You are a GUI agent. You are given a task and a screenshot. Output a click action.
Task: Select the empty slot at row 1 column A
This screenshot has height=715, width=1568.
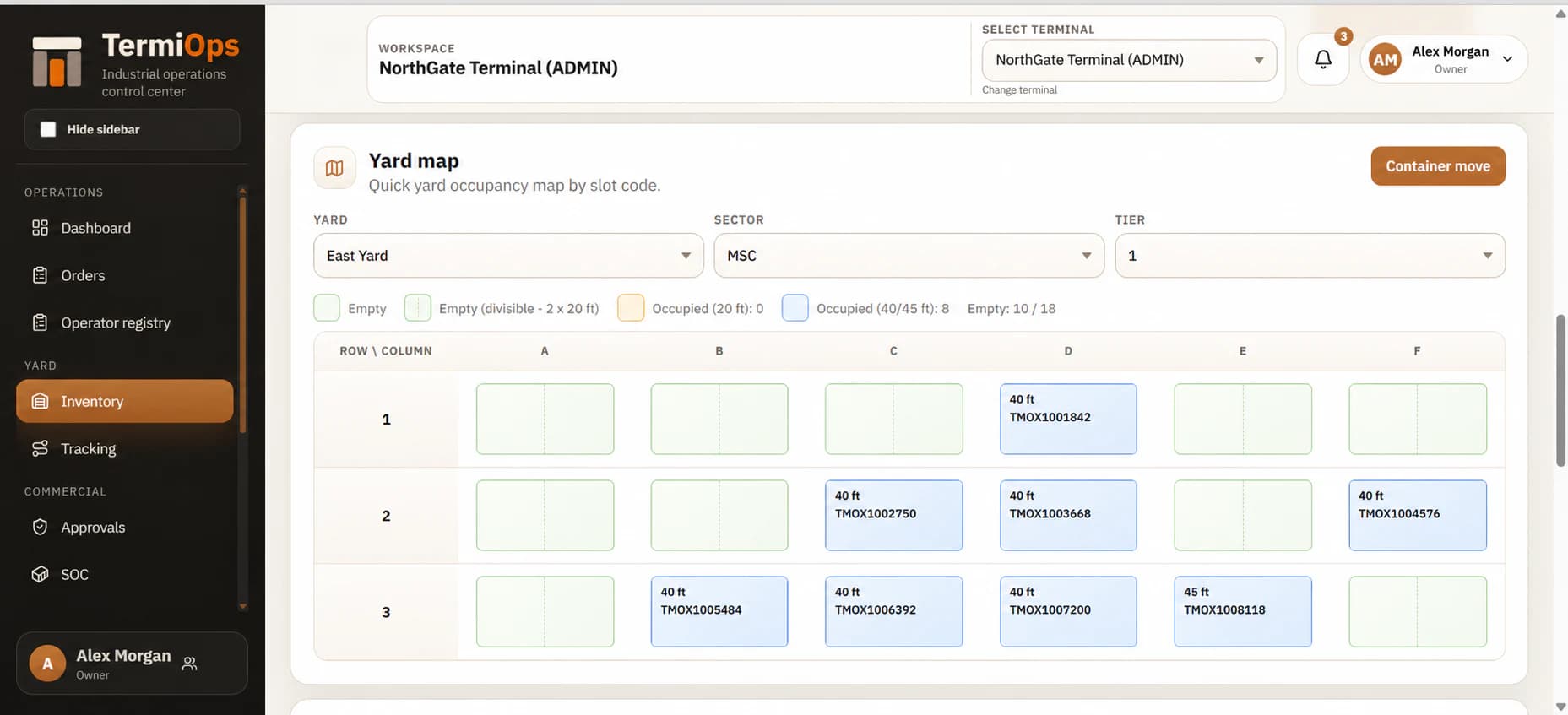(x=545, y=419)
